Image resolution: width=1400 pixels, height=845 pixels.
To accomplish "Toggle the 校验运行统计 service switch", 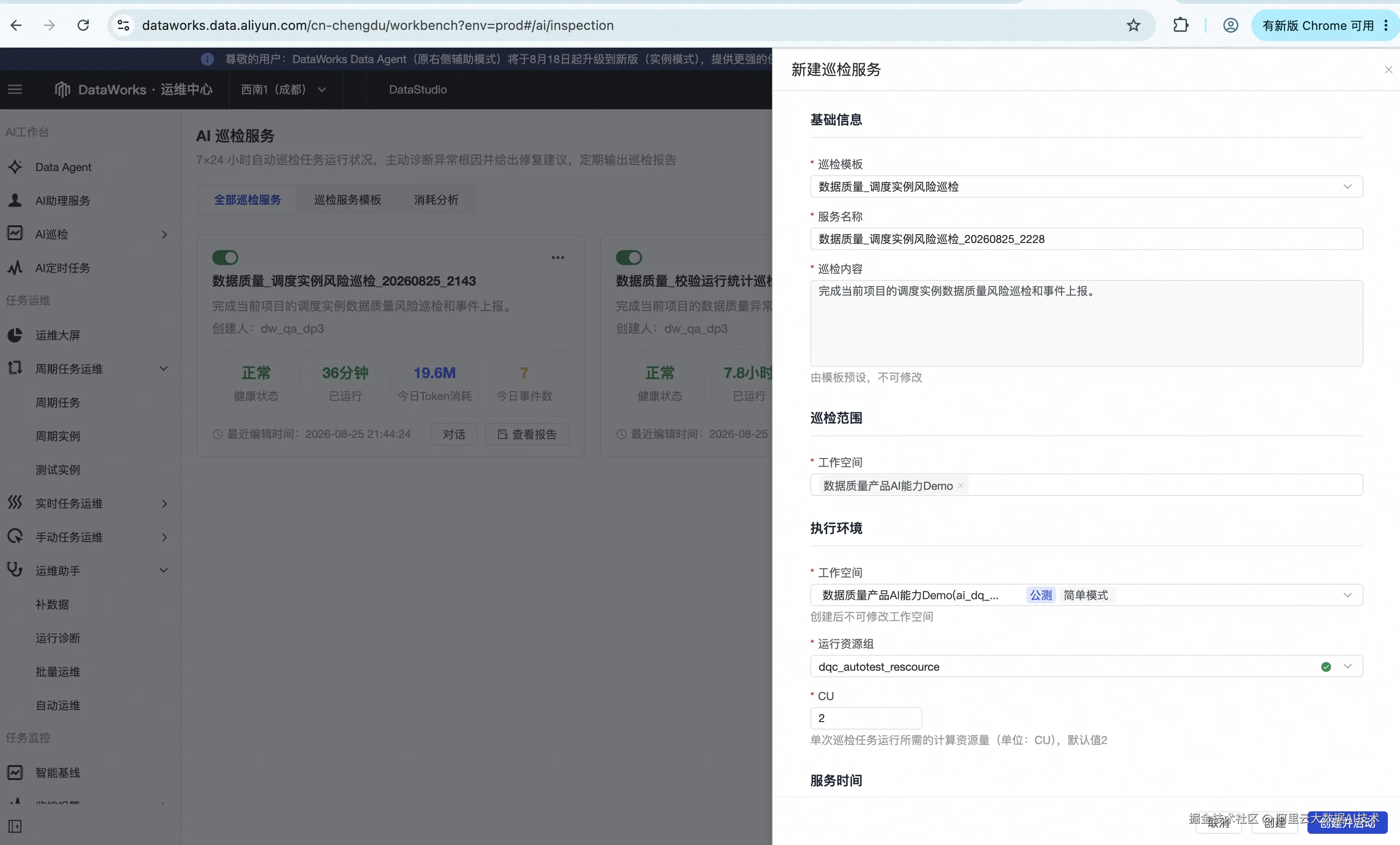I will point(629,258).
